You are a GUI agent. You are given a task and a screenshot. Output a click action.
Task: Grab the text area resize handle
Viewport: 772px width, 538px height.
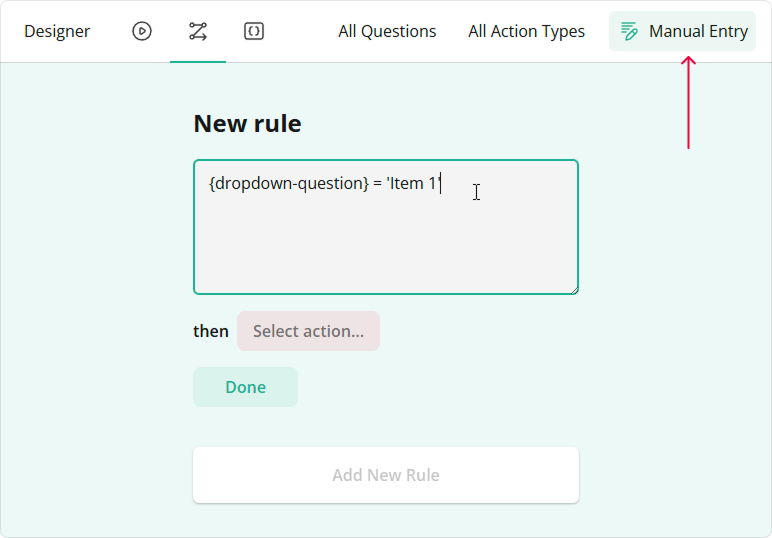tap(574, 290)
